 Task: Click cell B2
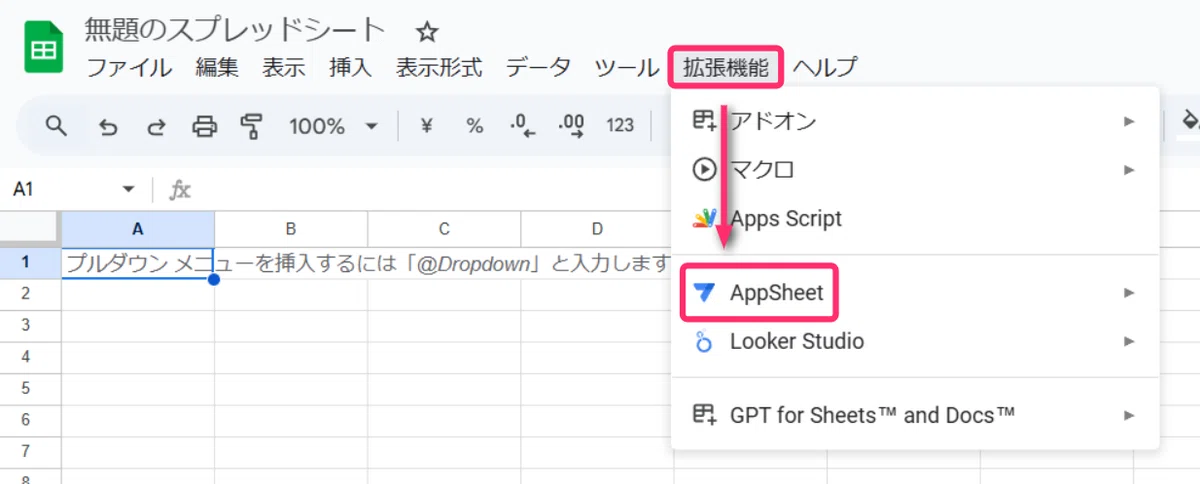[291, 294]
